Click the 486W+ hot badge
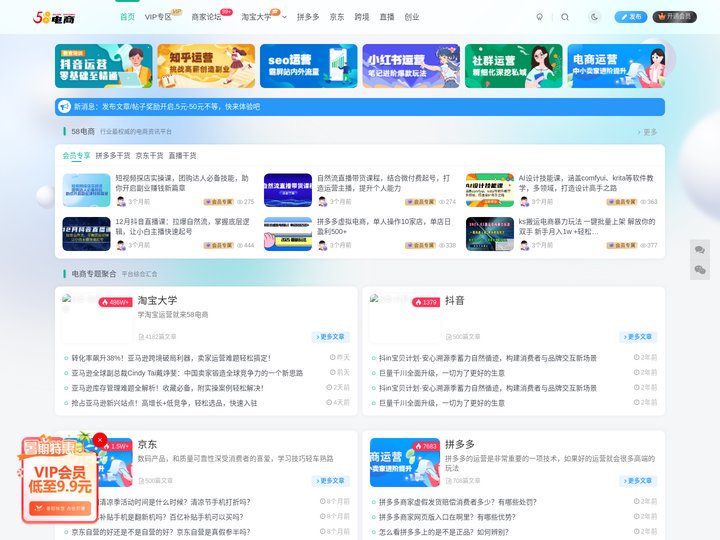The image size is (720, 540). pyautogui.click(x=115, y=302)
